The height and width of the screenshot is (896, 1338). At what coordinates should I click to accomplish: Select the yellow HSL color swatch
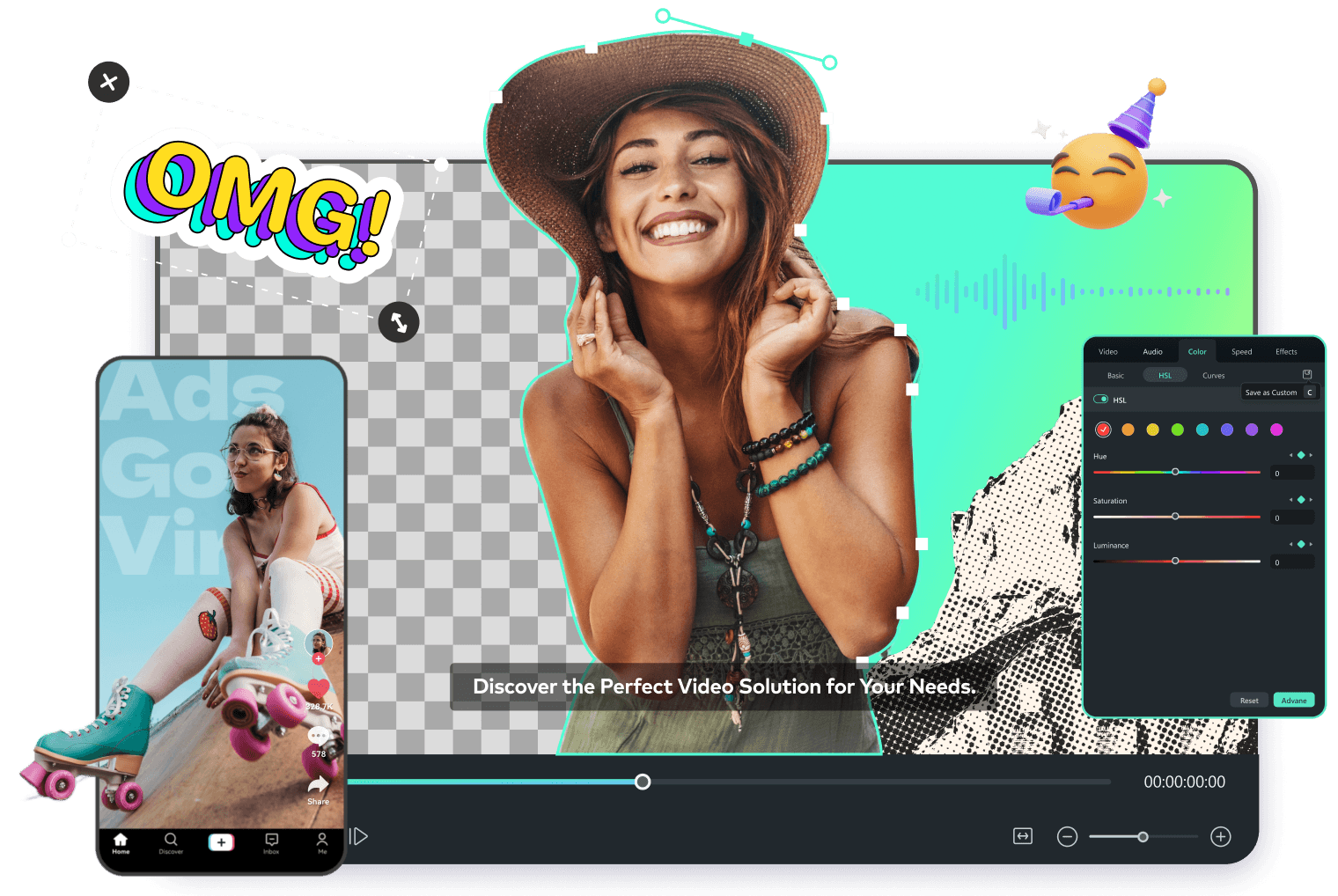click(1152, 430)
